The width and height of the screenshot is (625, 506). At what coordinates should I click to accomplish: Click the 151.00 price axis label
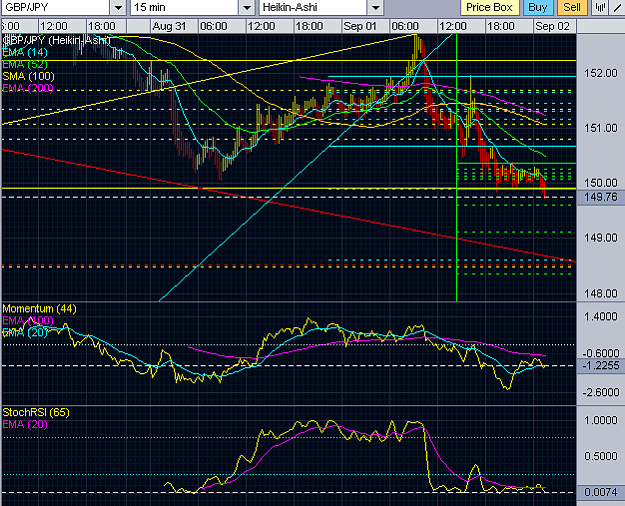[600, 128]
